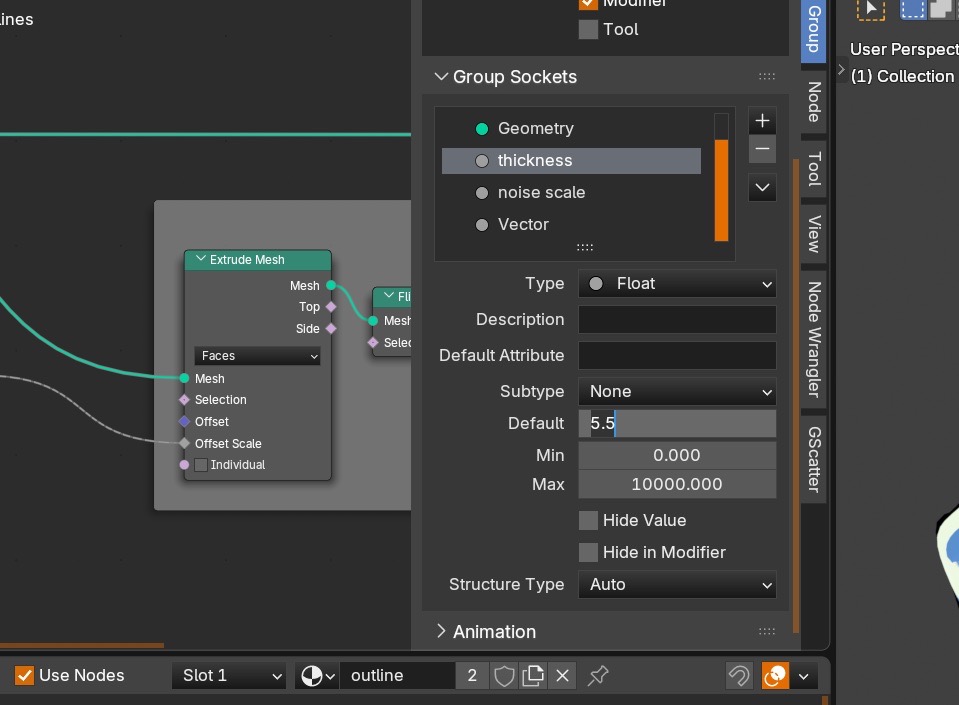The width and height of the screenshot is (959, 705).
Task: Switch to the Node sidebar tab
Action: (813, 102)
